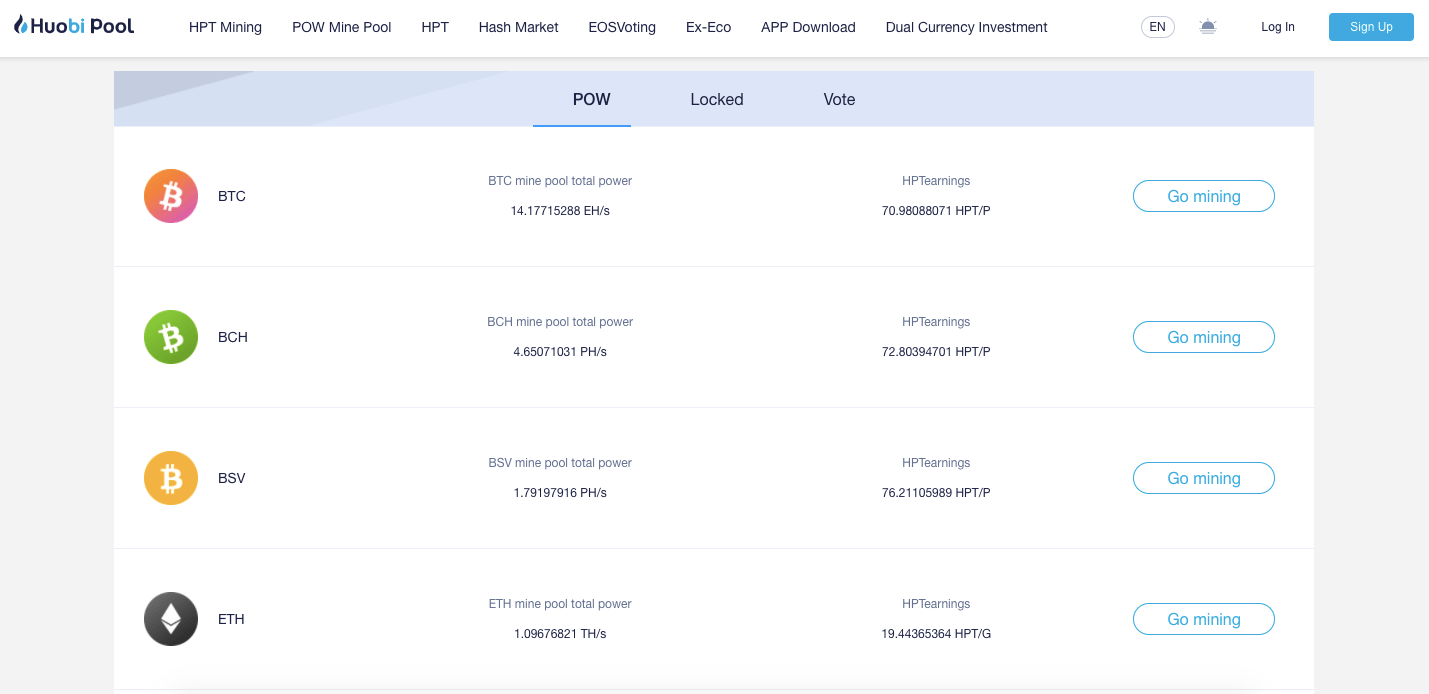Screen dimensions: 1429x694
Task: Click the green BCH coin icon
Action: [x=171, y=337]
